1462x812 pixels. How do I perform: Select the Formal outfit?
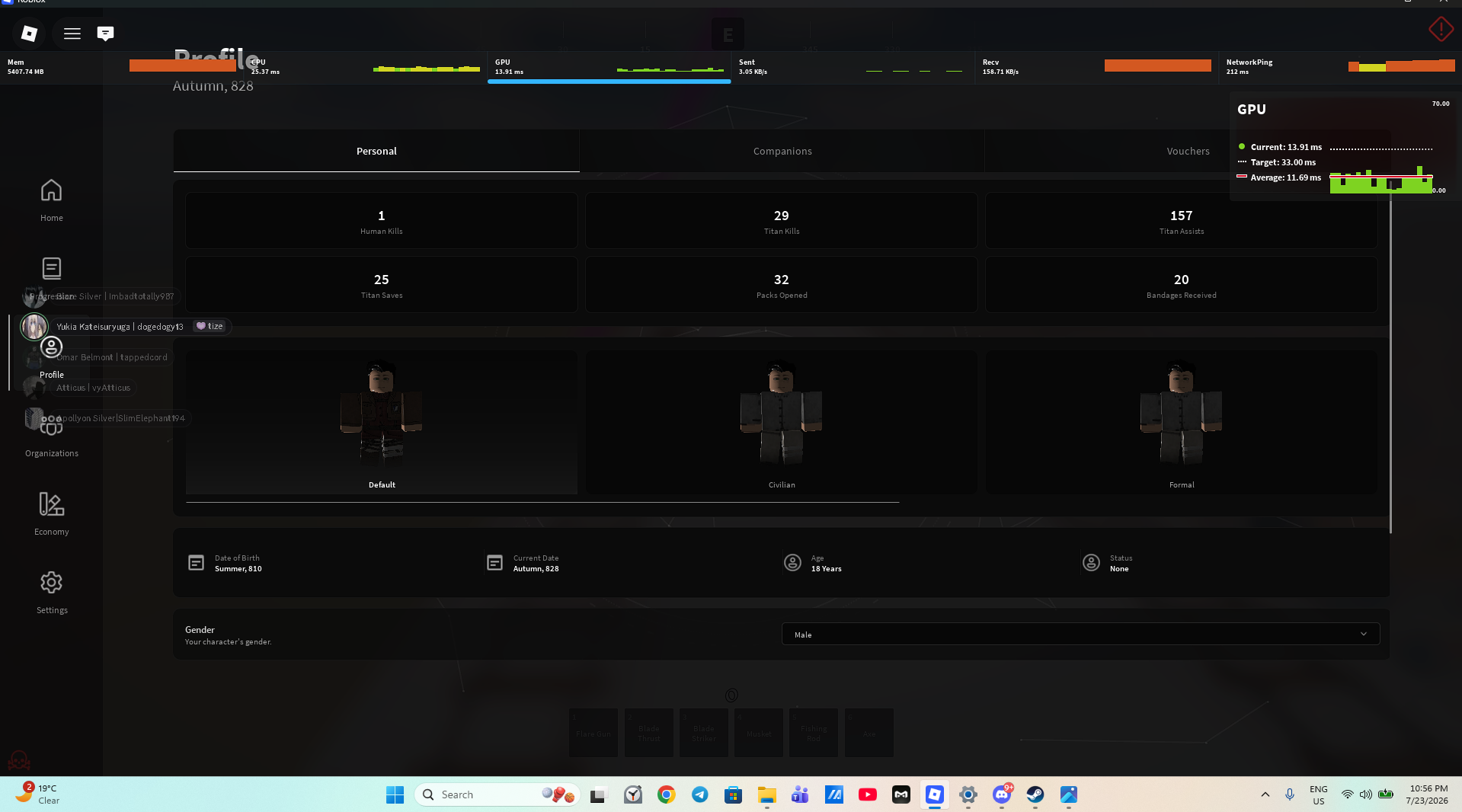(x=1182, y=422)
